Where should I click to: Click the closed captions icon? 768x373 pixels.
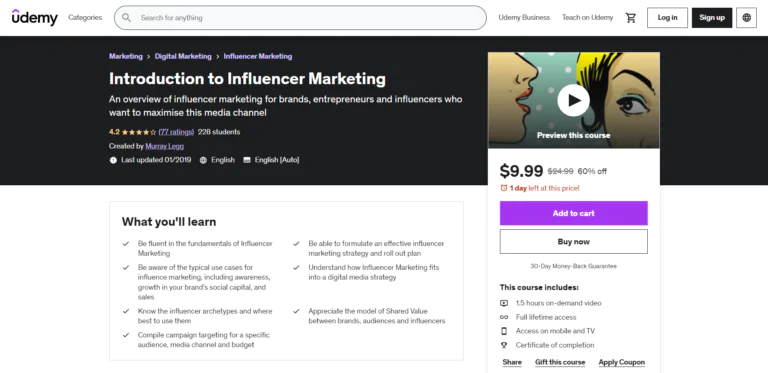click(x=247, y=160)
